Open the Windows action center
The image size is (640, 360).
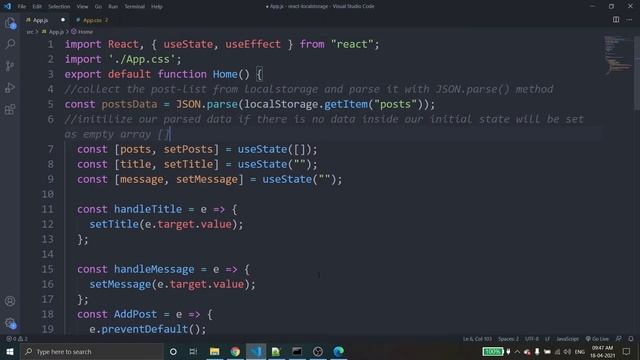pos(627,351)
